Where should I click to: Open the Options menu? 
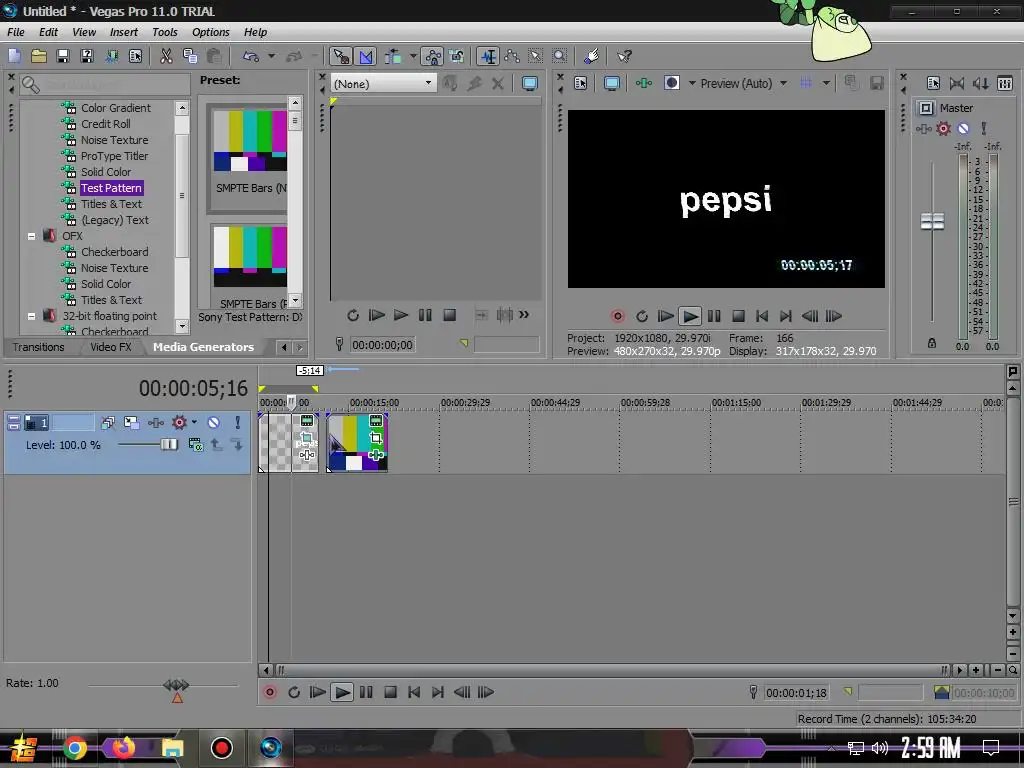(x=210, y=32)
